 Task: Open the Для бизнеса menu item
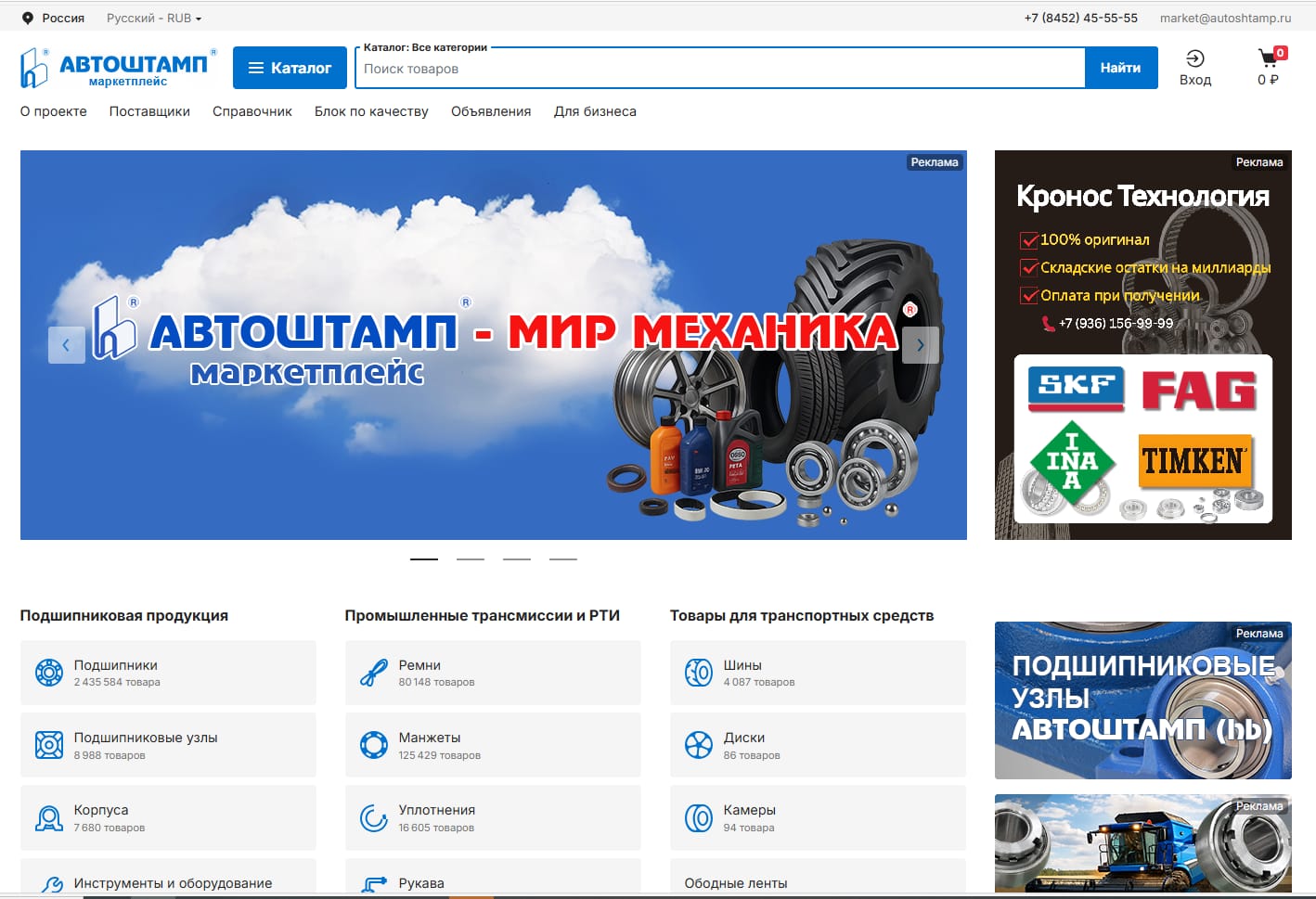(595, 111)
